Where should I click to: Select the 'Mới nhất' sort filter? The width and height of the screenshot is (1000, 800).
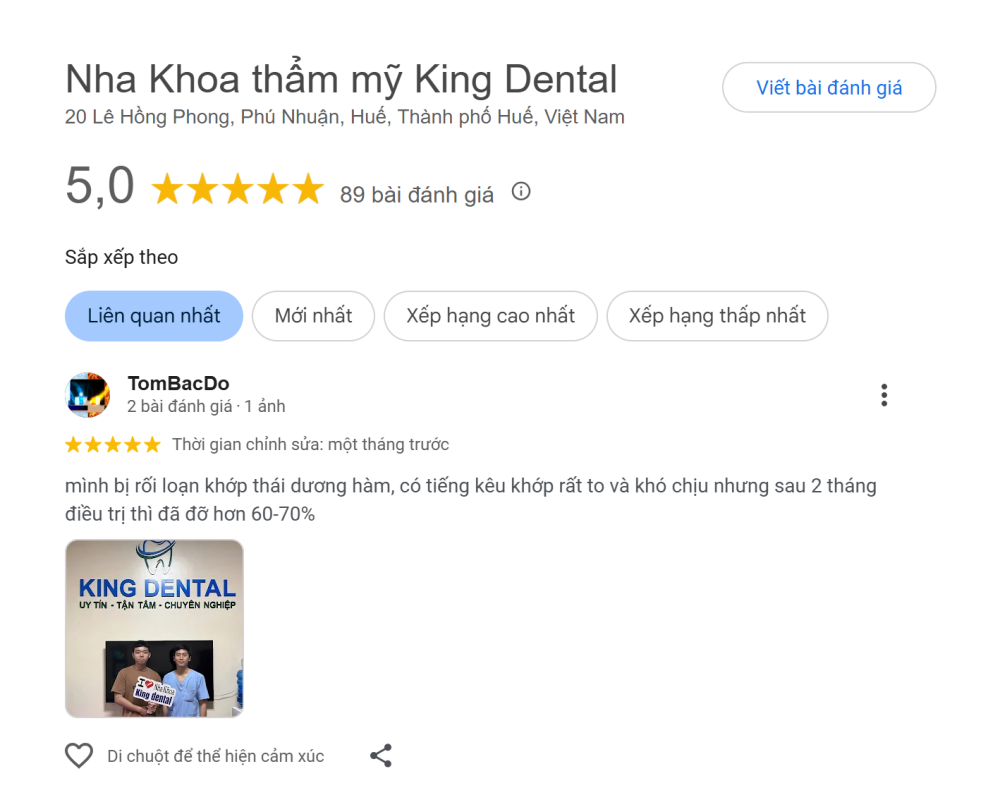313,315
